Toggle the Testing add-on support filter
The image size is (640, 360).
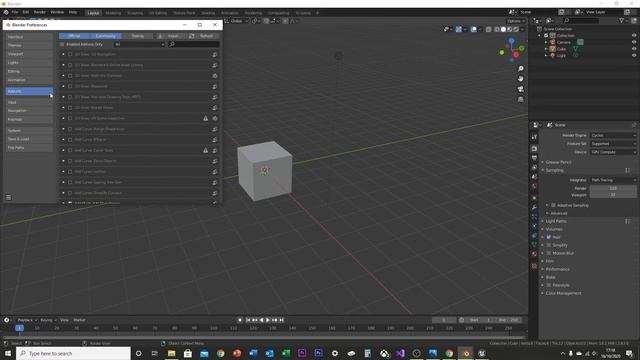138,36
